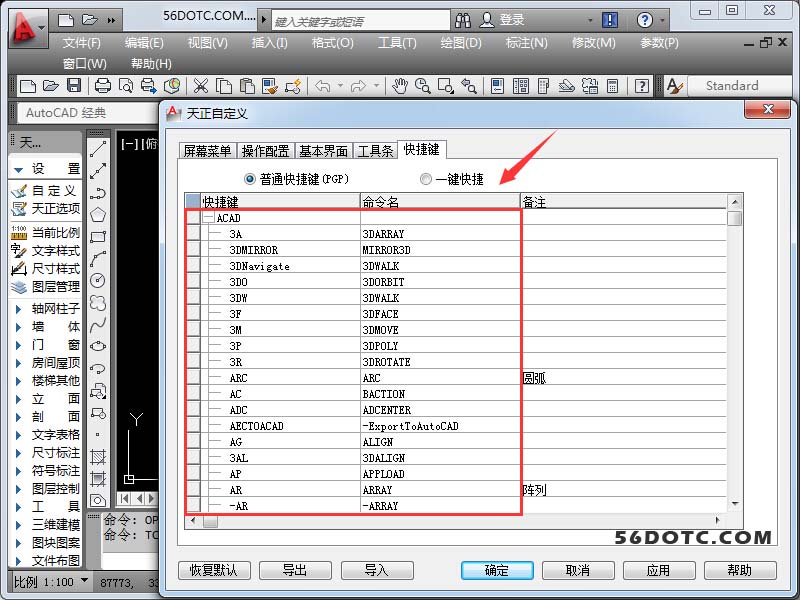The image size is (800, 600).
Task: Click the 确定 button
Action: [497, 570]
